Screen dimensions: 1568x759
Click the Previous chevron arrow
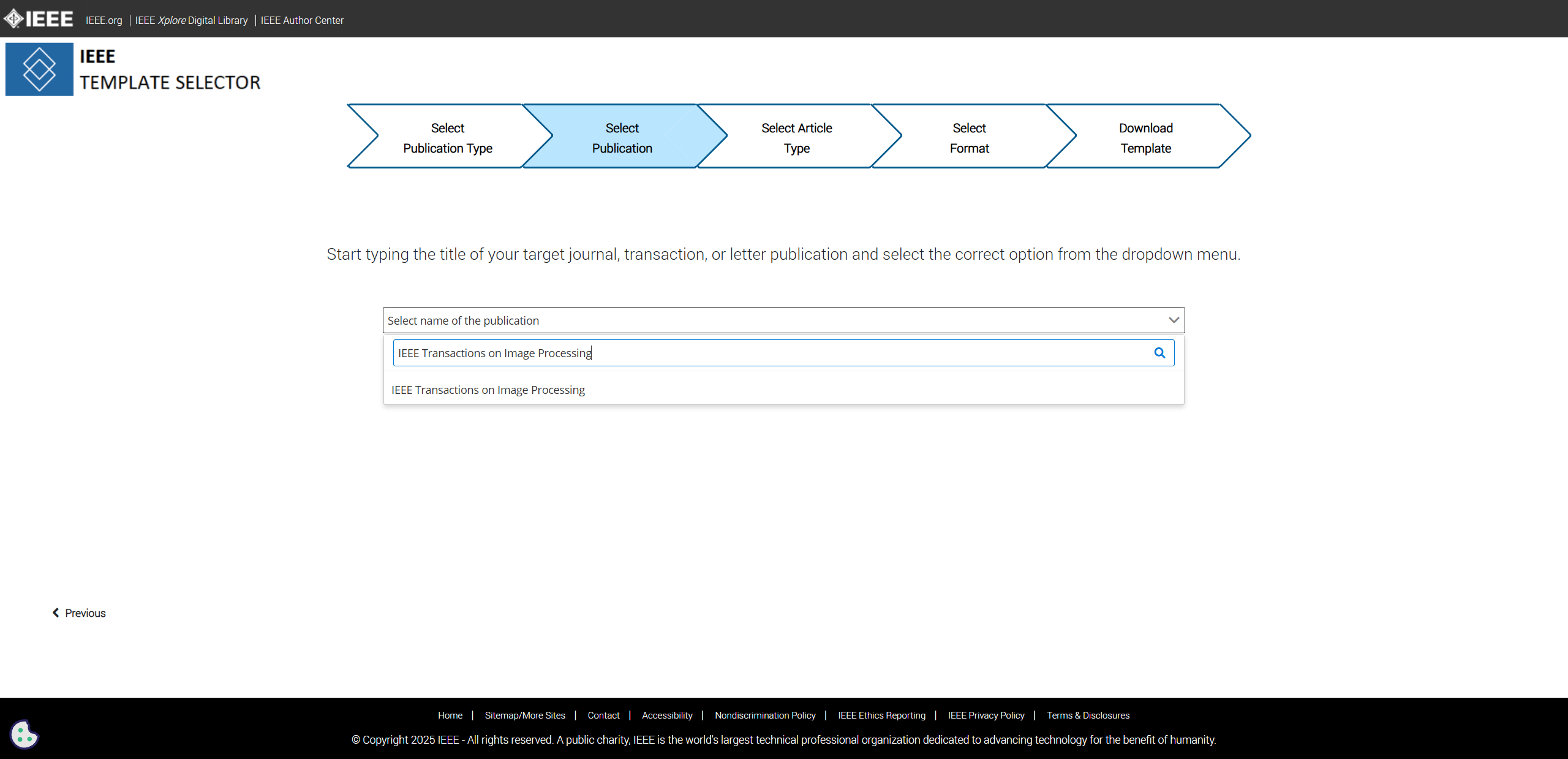click(56, 613)
